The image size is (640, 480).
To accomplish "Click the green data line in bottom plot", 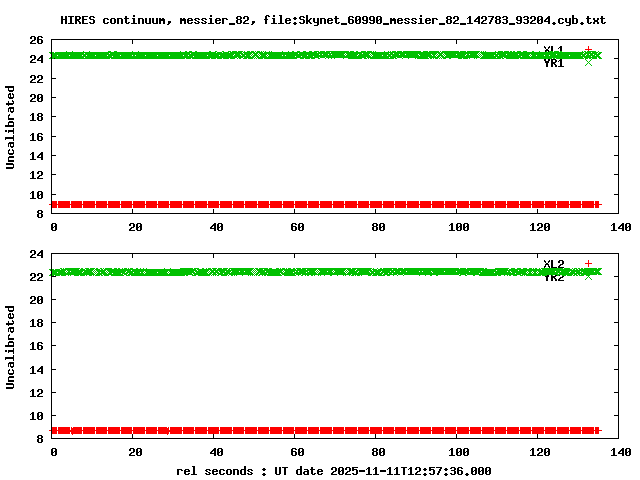I will (x=300, y=271).
